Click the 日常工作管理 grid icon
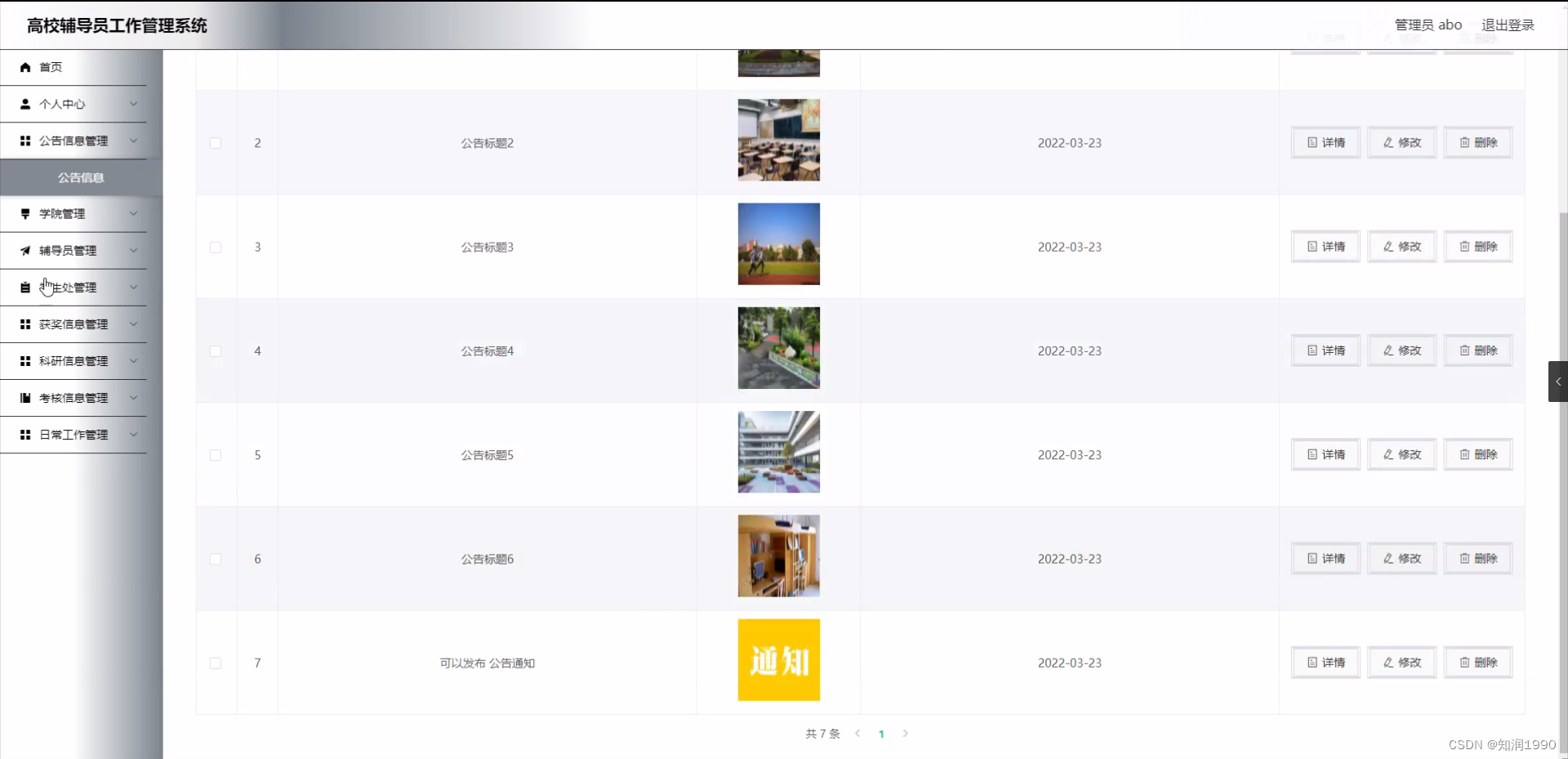1568x759 pixels. [24, 435]
